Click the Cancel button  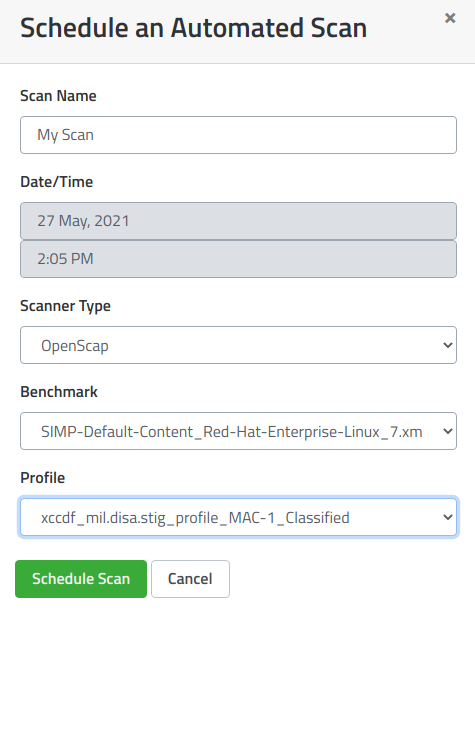pyautogui.click(x=190, y=579)
